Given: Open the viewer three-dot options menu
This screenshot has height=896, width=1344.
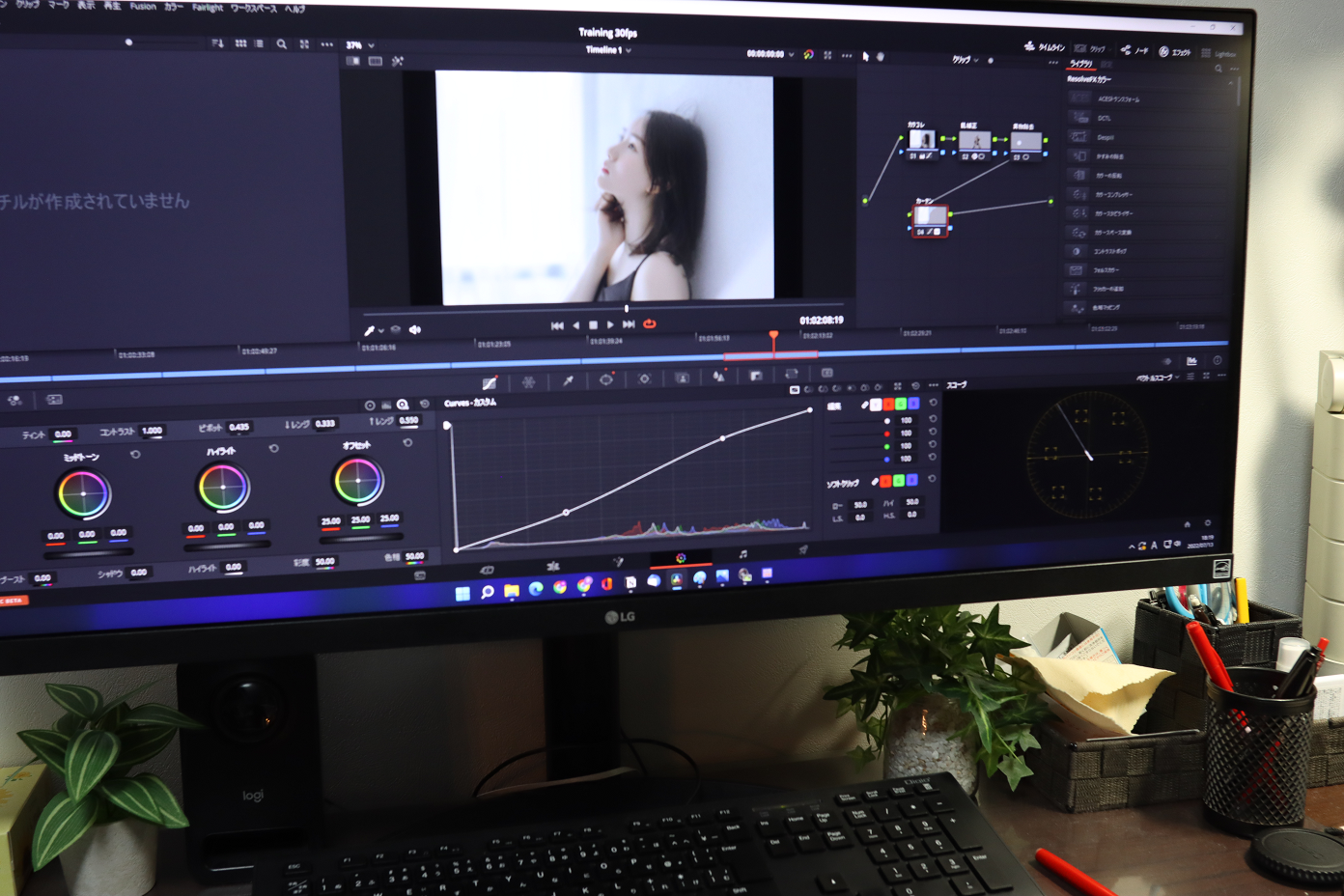Looking at the screenshot, I should [x=847, y=55].
